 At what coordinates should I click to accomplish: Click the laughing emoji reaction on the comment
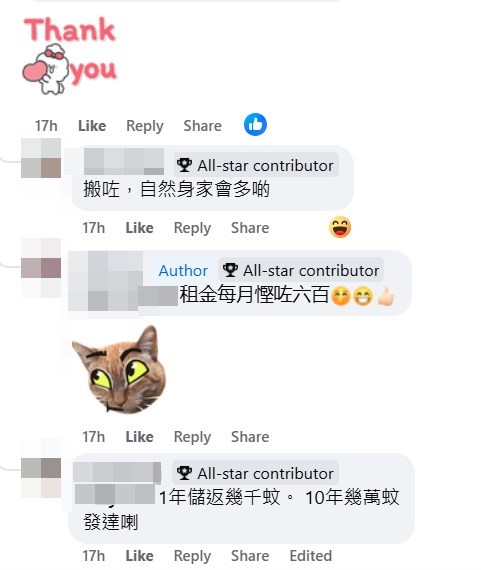click(x=340, y=227)
